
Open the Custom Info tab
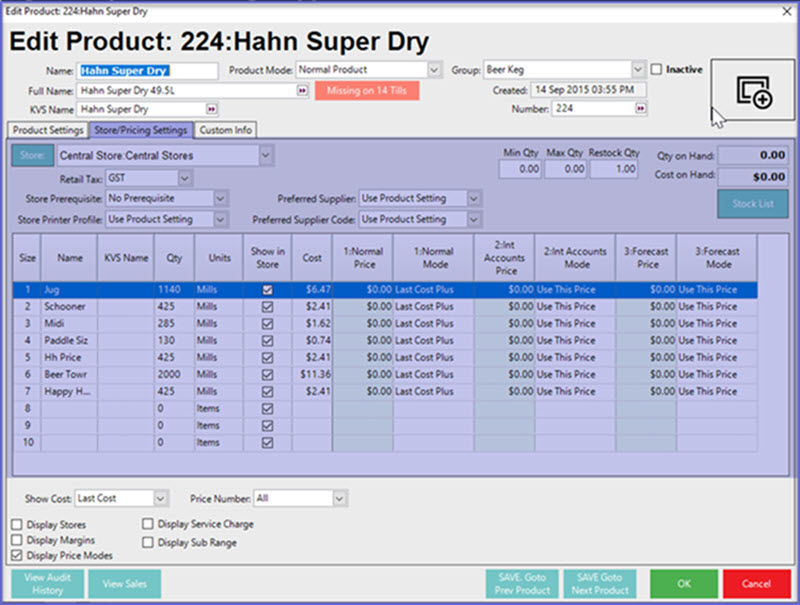point(225,130)
